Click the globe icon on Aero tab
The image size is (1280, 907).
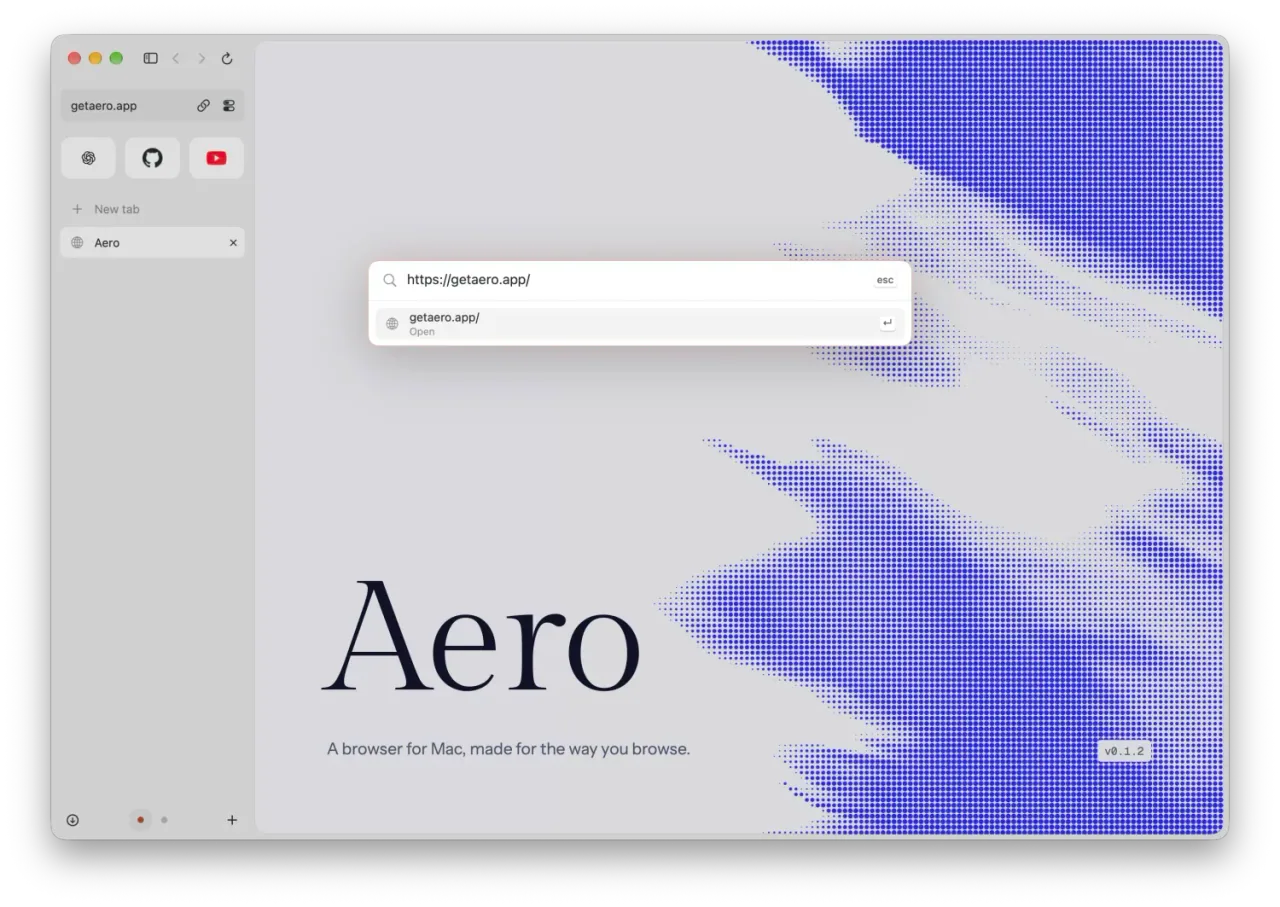point(77,243)
